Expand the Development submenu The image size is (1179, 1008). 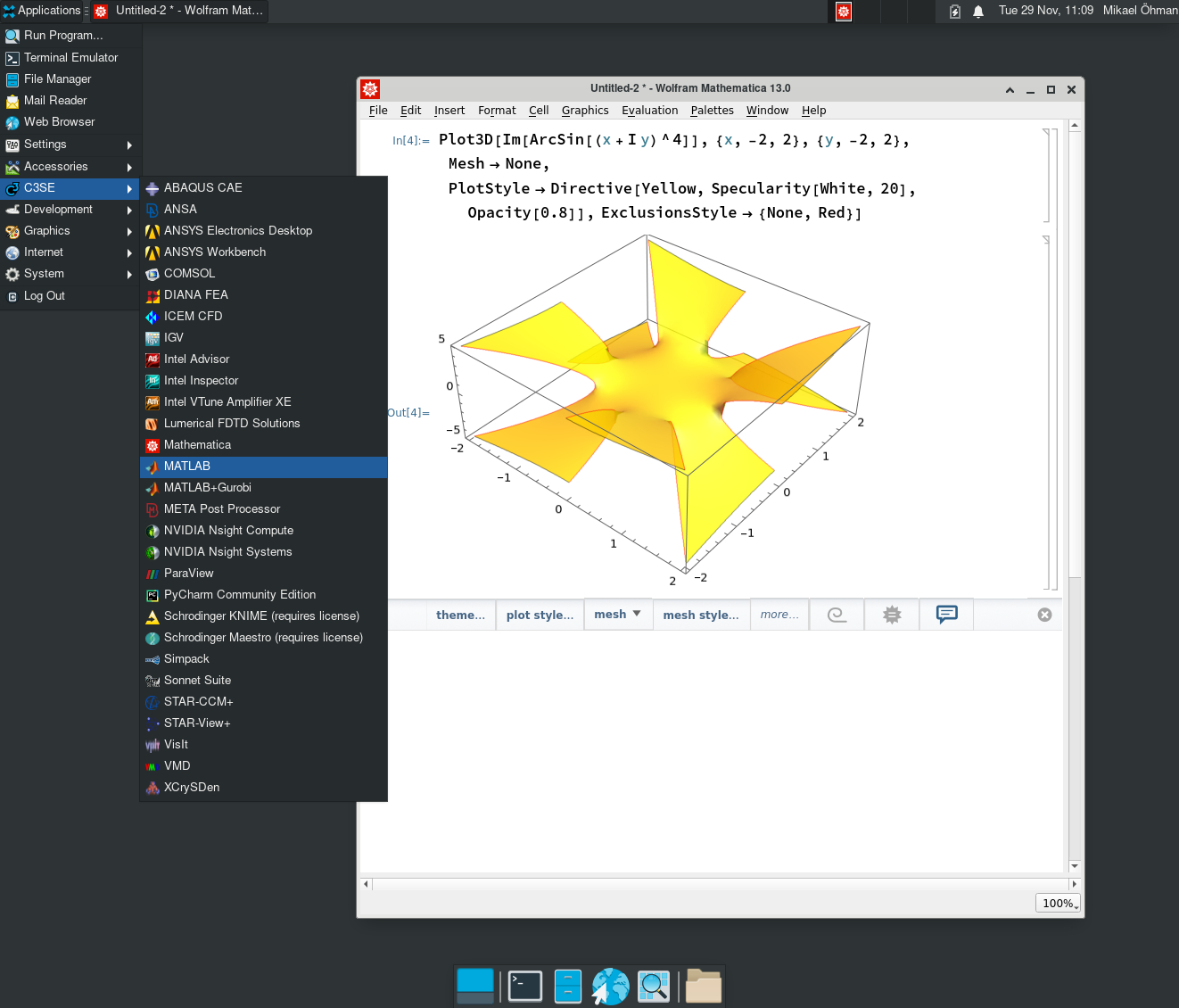pos(70,210)
